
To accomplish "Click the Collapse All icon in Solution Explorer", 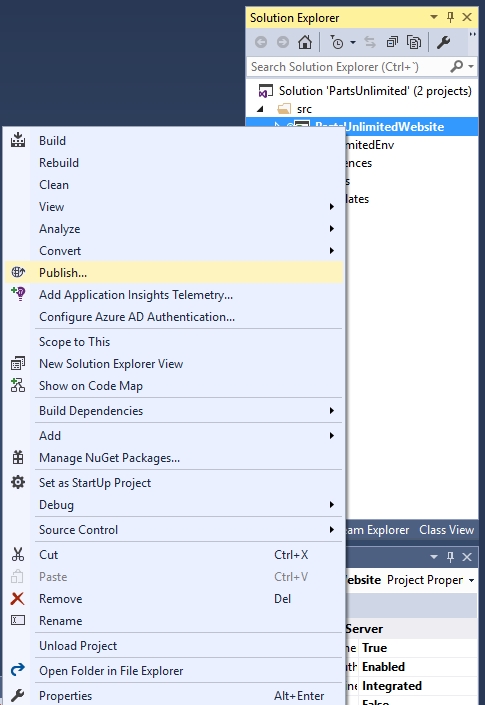I will pyautogui.click(x=392, y=42).
